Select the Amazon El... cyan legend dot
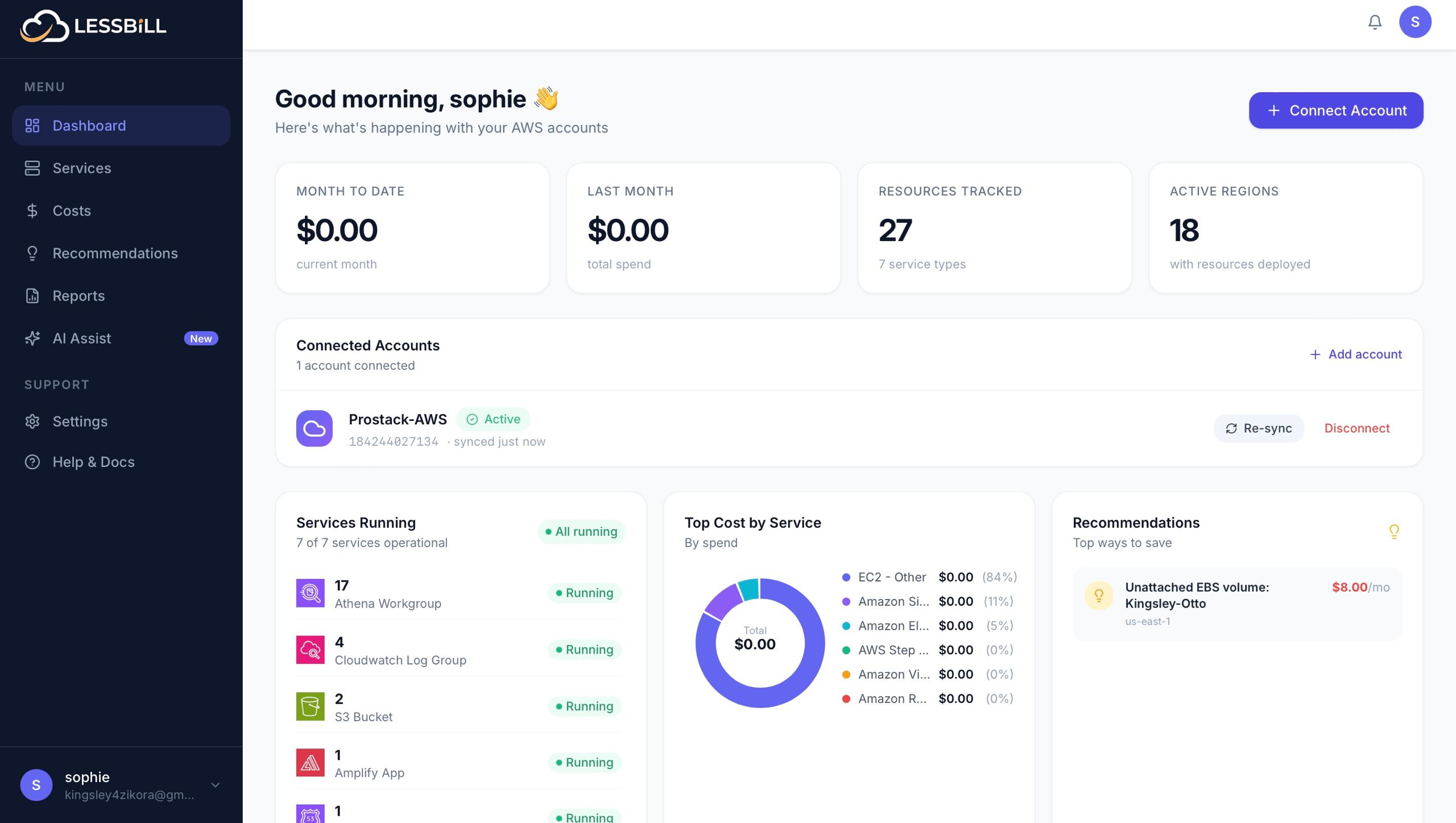This screenshot has height=823, width=1456. [x=846, y=626]
